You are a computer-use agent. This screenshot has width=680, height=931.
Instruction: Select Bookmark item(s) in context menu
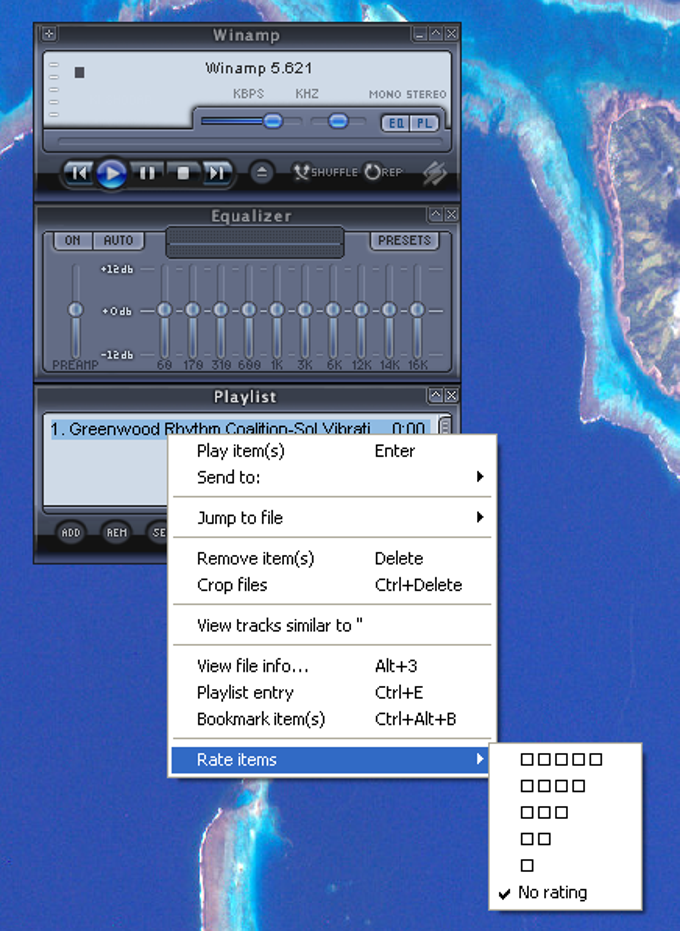tap(333, 719)
